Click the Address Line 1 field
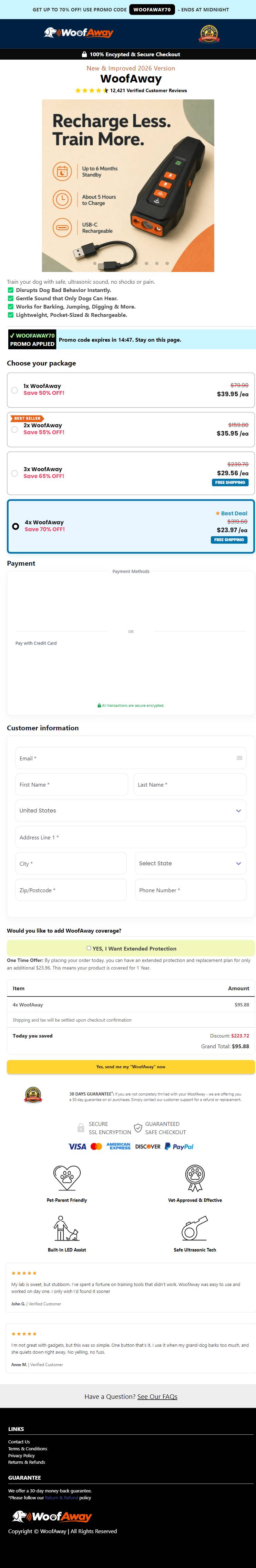Image resolution: width=256 pixels, height=1568 pixels. 131,837
